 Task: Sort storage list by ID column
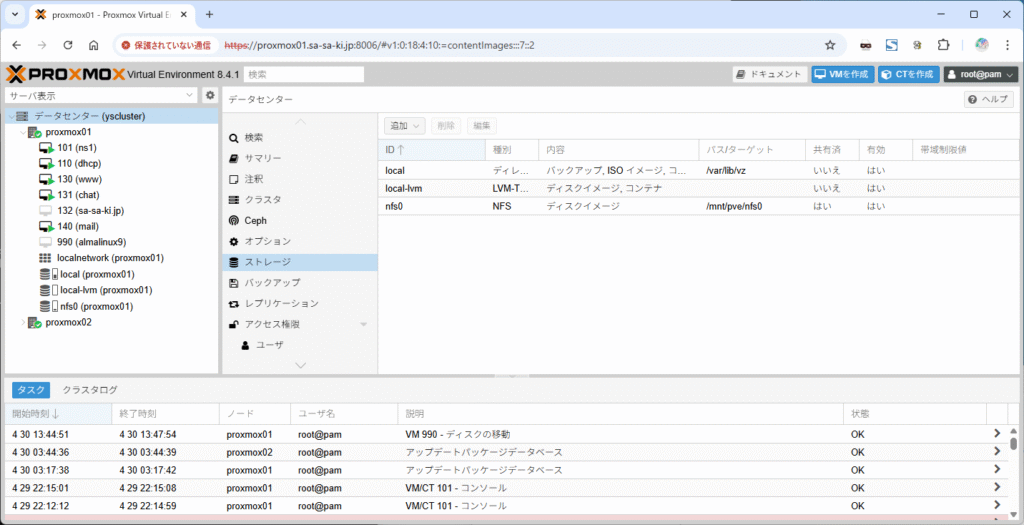click(x=432, y=150)
